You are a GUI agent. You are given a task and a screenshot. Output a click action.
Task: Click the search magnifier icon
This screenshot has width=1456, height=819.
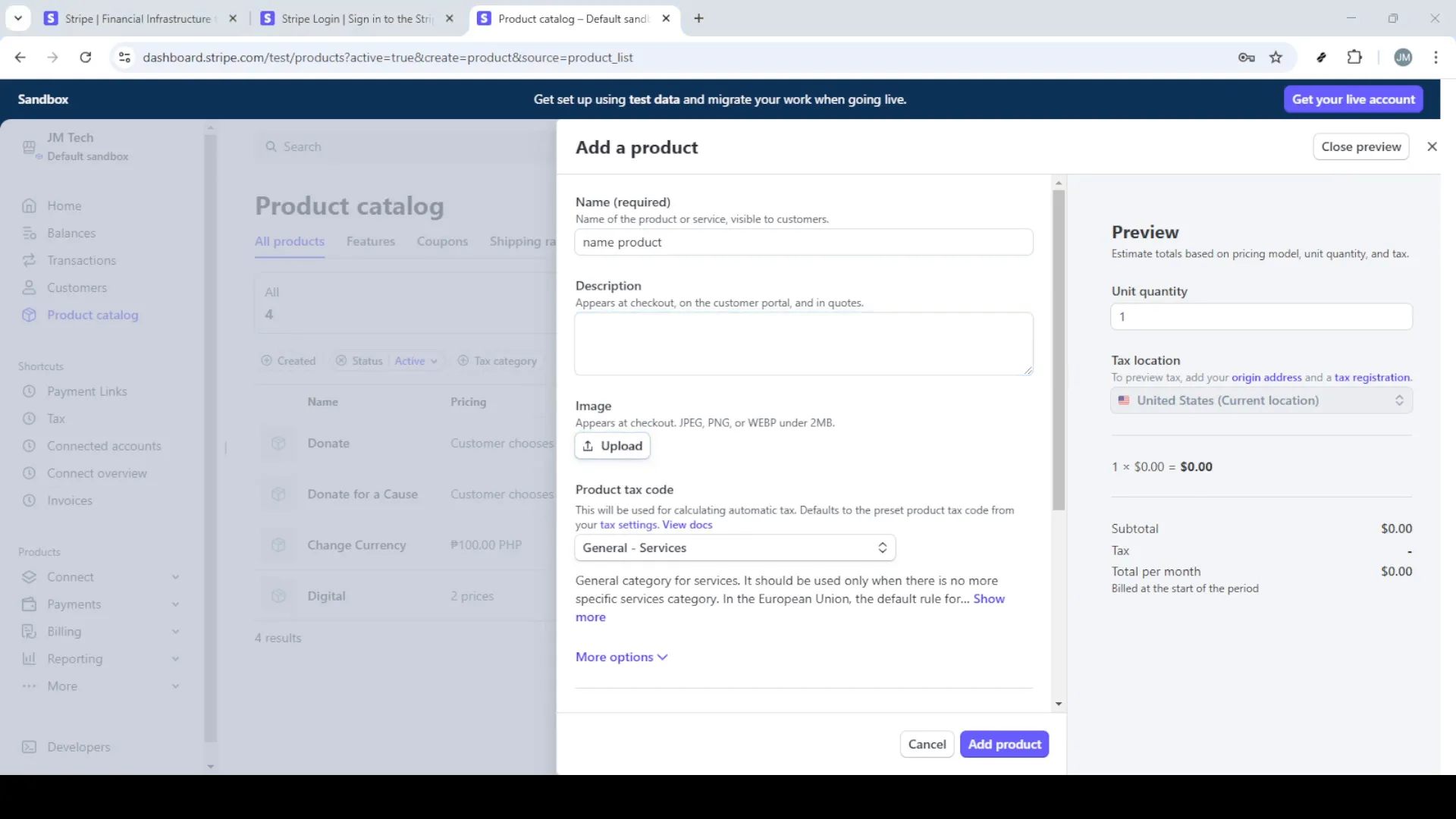271,146
